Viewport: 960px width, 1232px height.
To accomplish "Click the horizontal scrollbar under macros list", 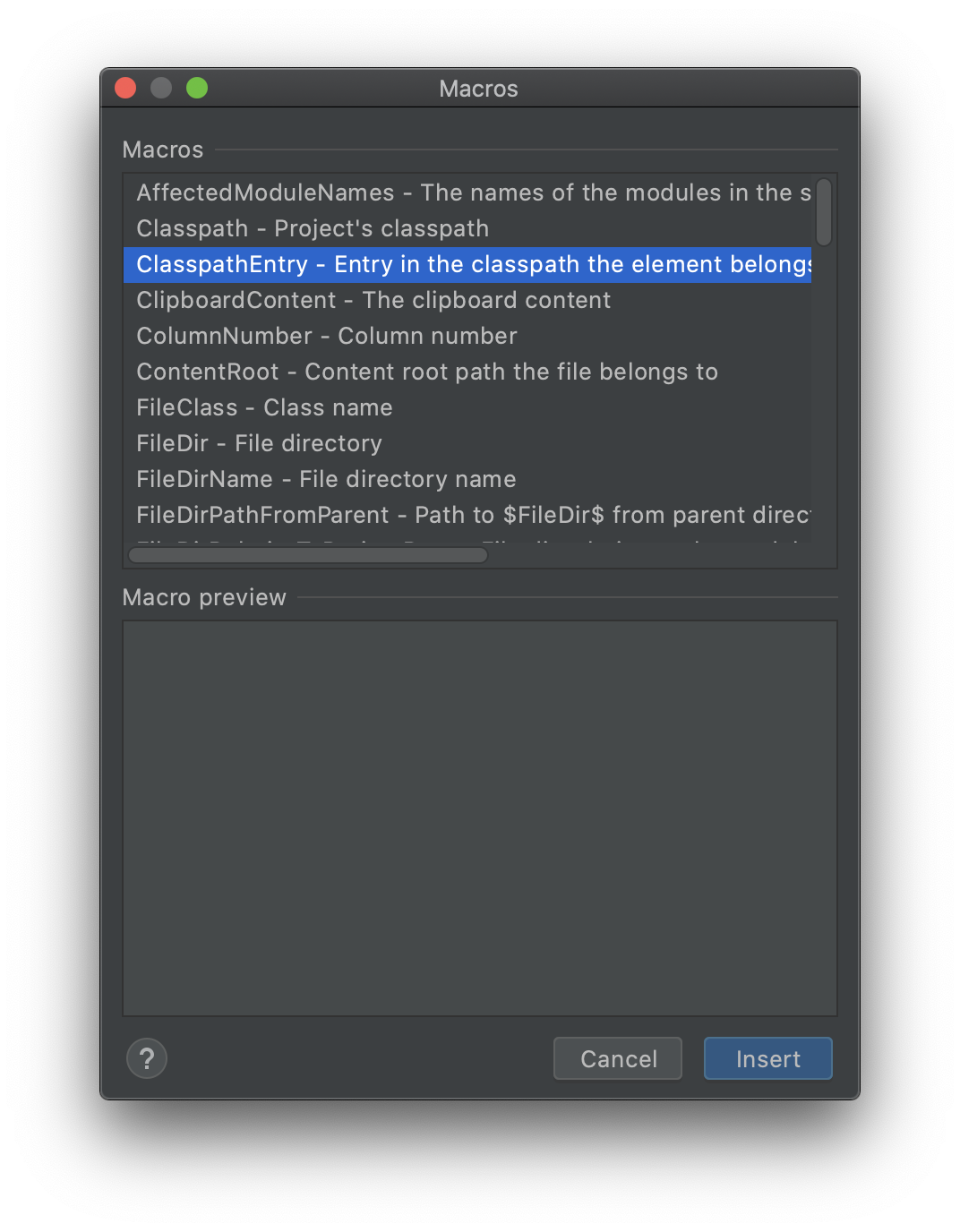I will tap(308, 555).
